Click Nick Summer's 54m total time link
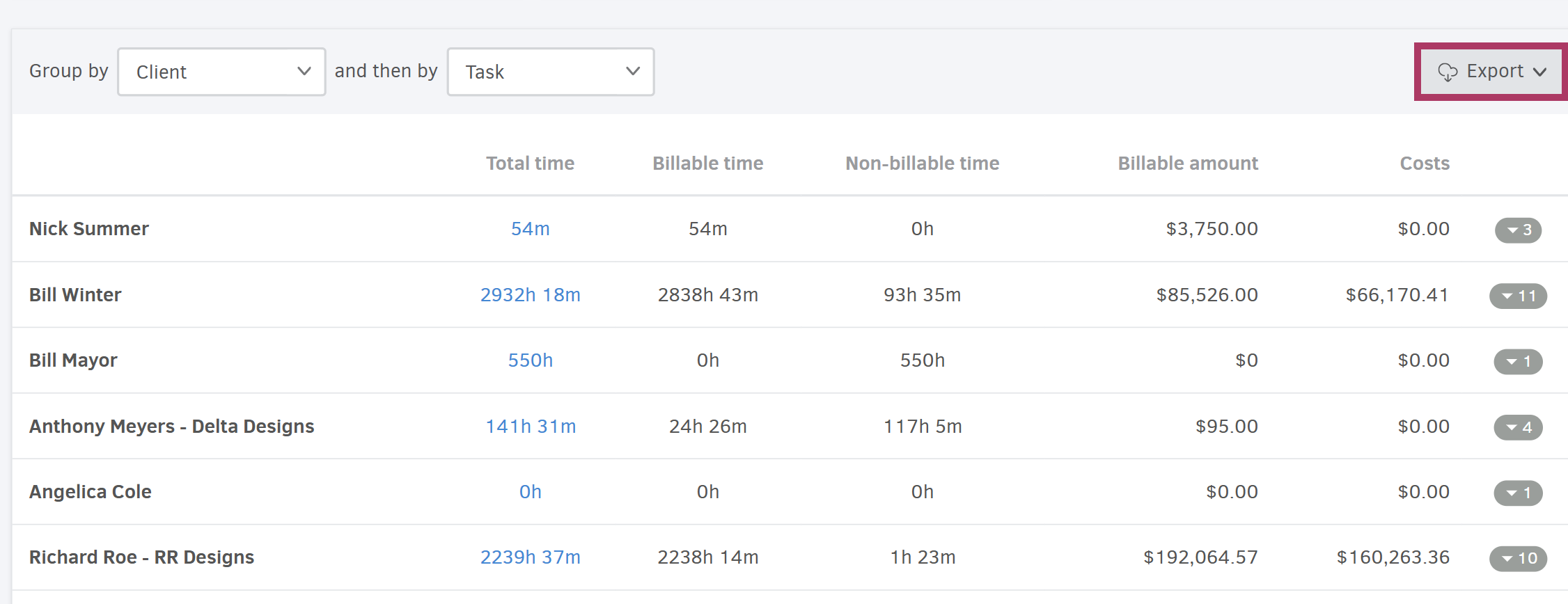Image resolution: width=1568 pixels, height=604 pixels. pos(530,229)
